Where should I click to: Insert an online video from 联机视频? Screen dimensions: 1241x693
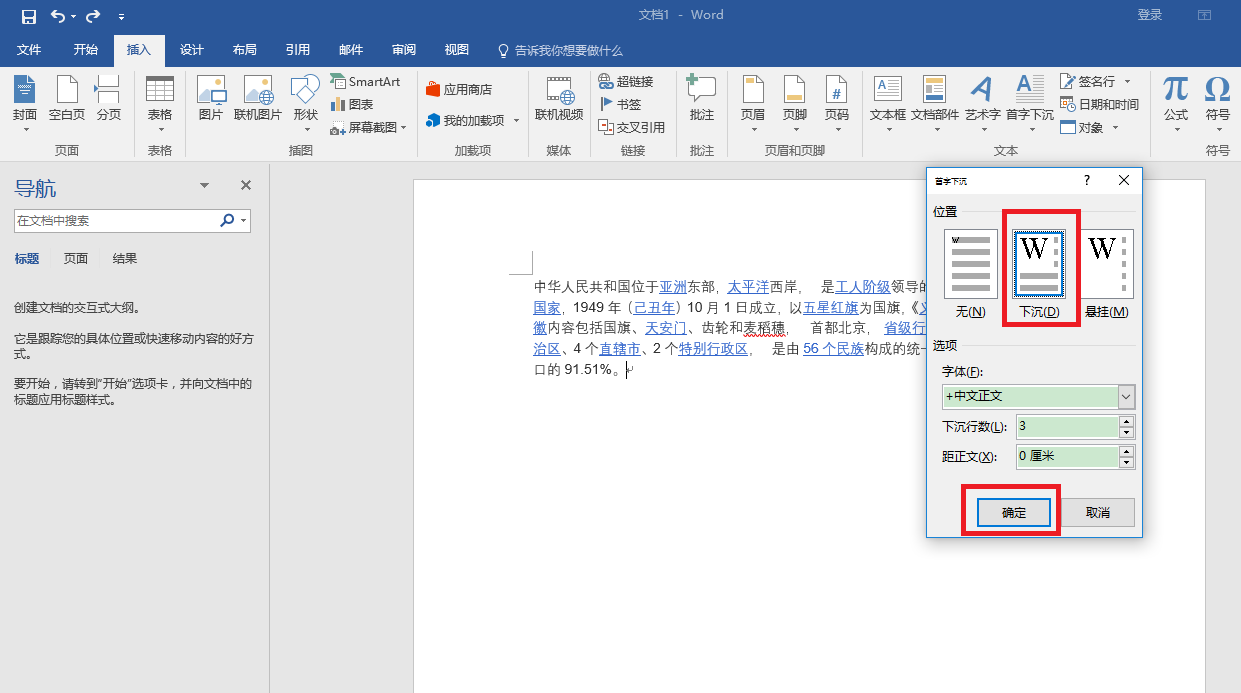pos(559,100)
